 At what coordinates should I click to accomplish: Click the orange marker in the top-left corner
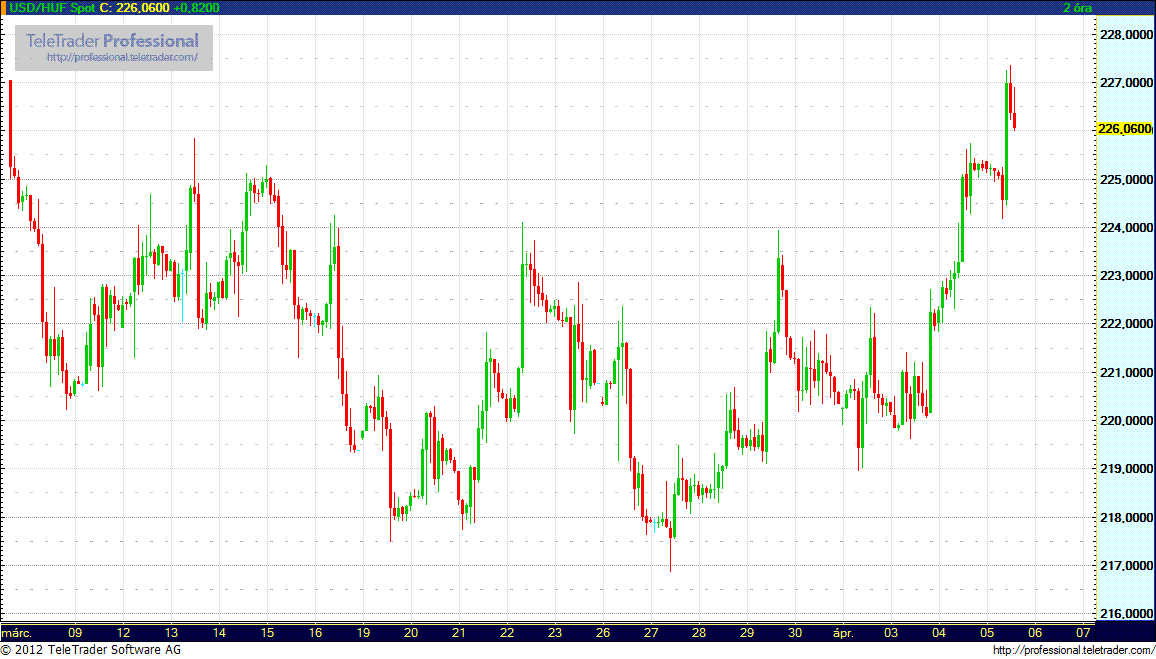(x=4, y=7)
